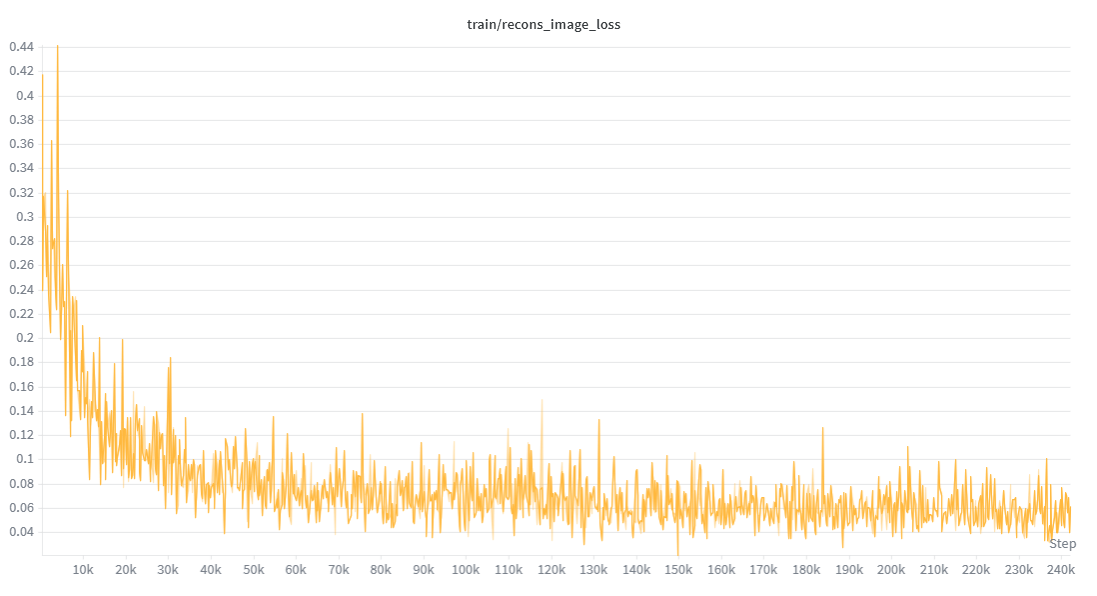Viewport: 1097px width, 596px height.
Task: Click the loss spike at step 30k
Action: click(x=170, y=357)
